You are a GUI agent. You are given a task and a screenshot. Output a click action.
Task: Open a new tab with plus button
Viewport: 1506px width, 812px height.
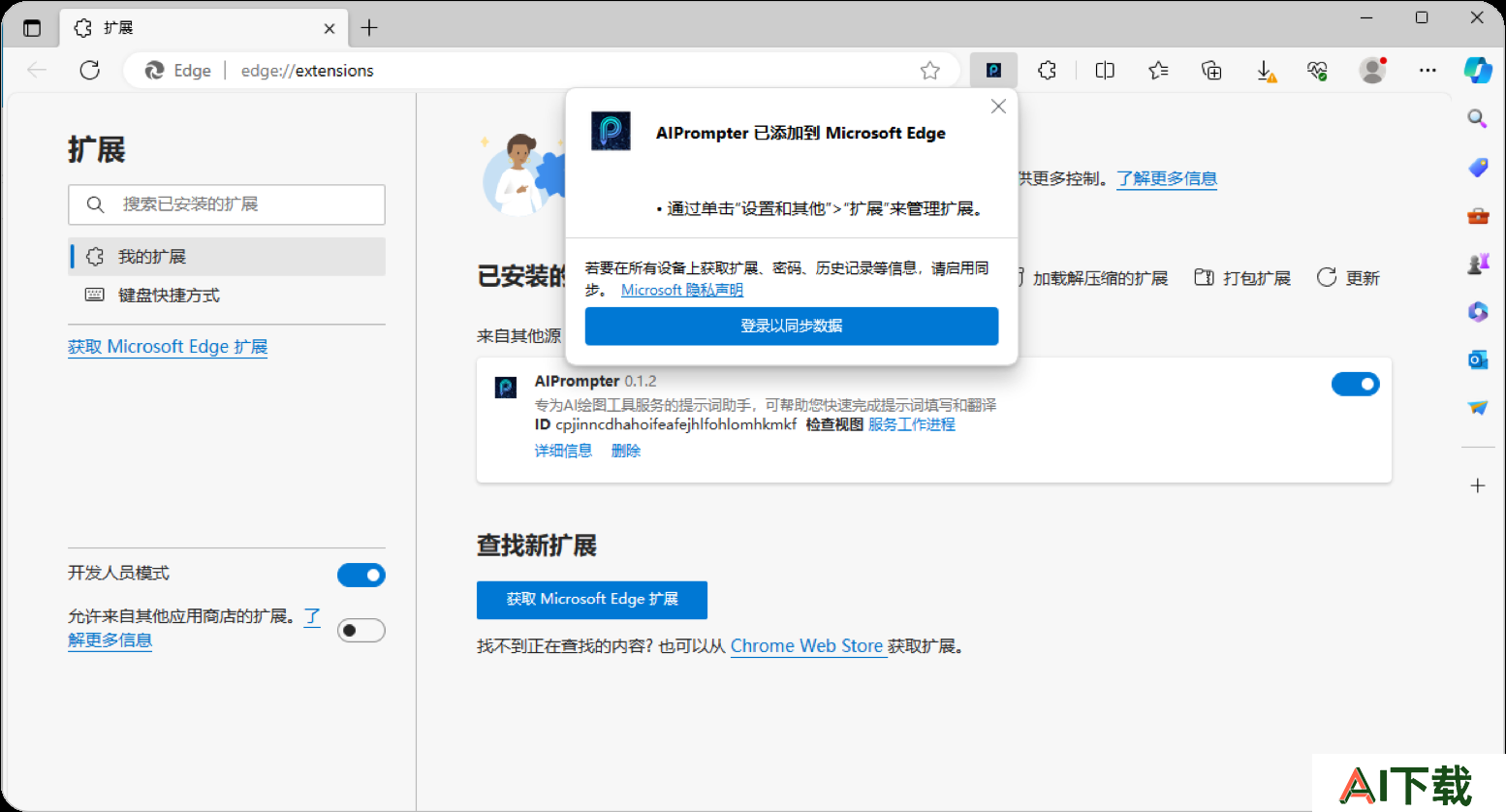(369, 28)
